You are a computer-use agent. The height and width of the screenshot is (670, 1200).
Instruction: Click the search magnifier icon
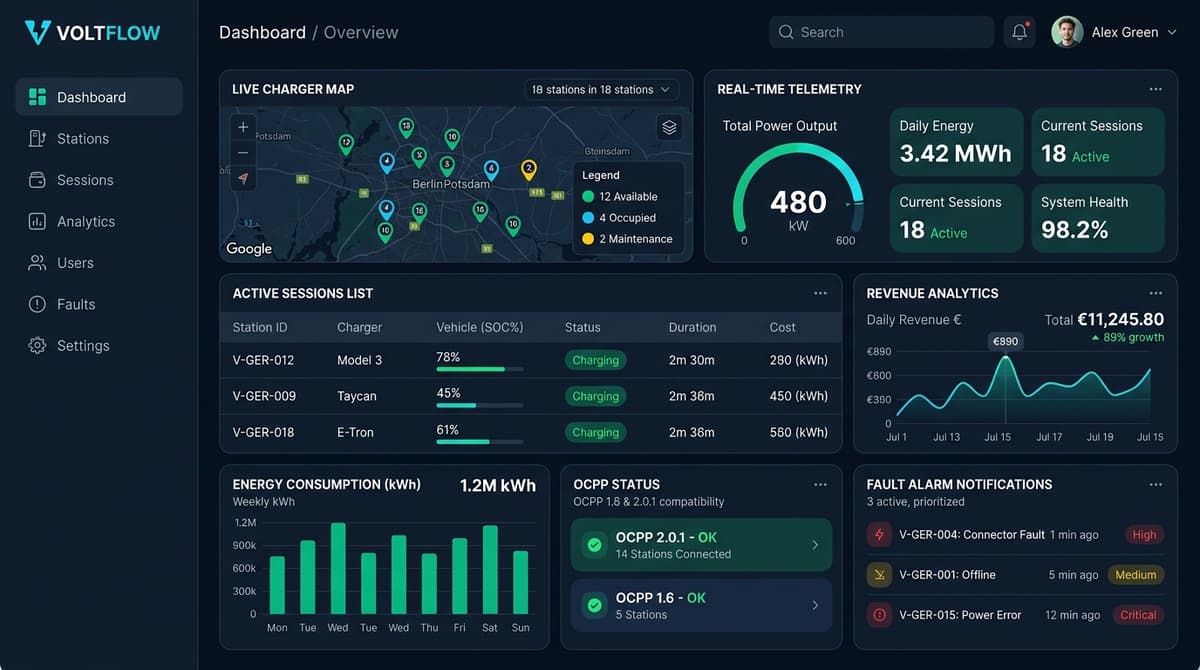tap(786, 32)
